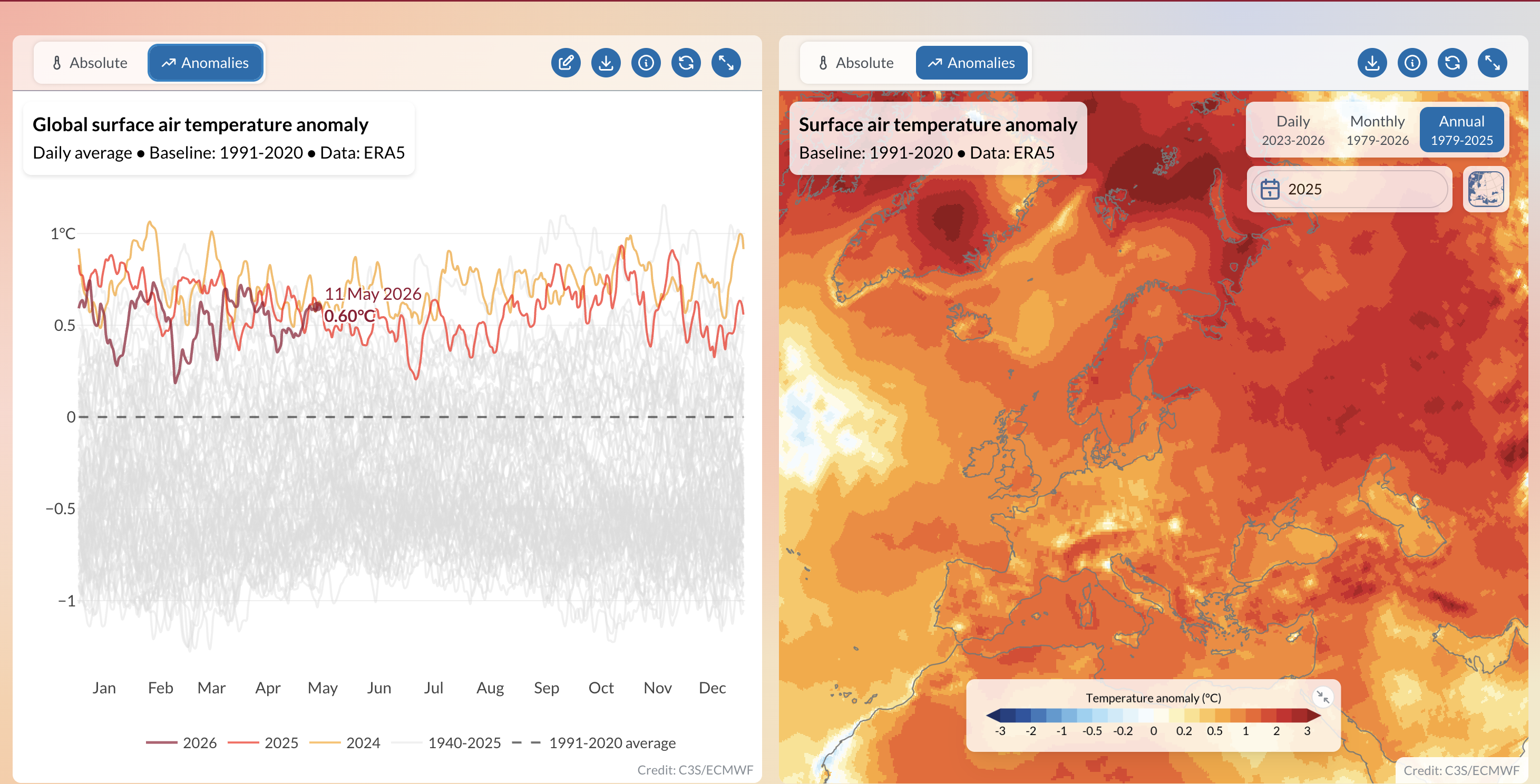Image resolution: width=1540 pixels, height=784 pixels.
Task: Click the map's Surface air temperature anomaly title
Action: [938, 124]
